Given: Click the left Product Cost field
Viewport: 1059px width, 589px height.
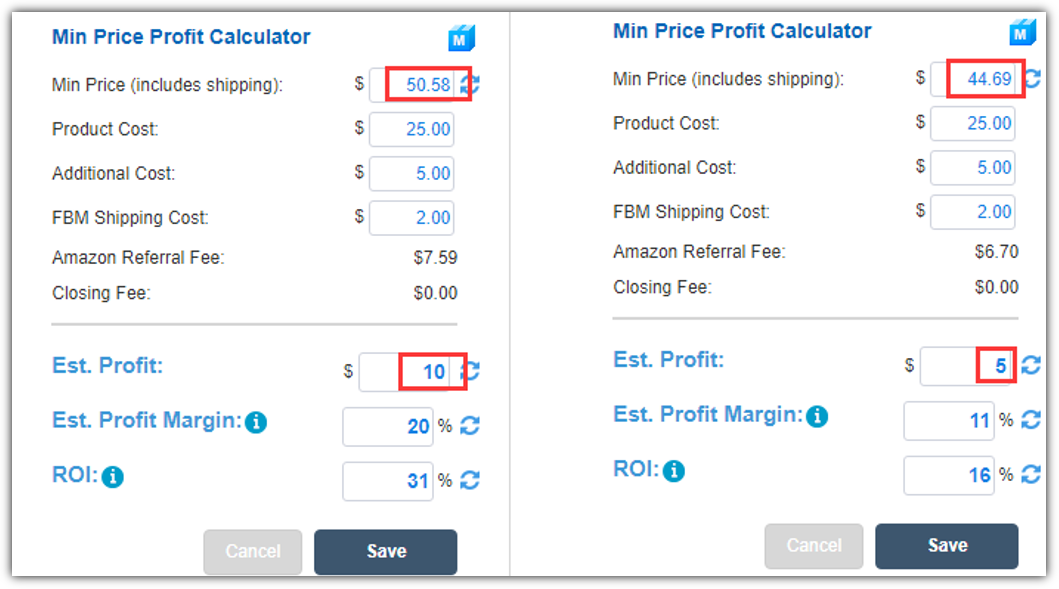Looking at the screenshot, I should coord(411,129).
